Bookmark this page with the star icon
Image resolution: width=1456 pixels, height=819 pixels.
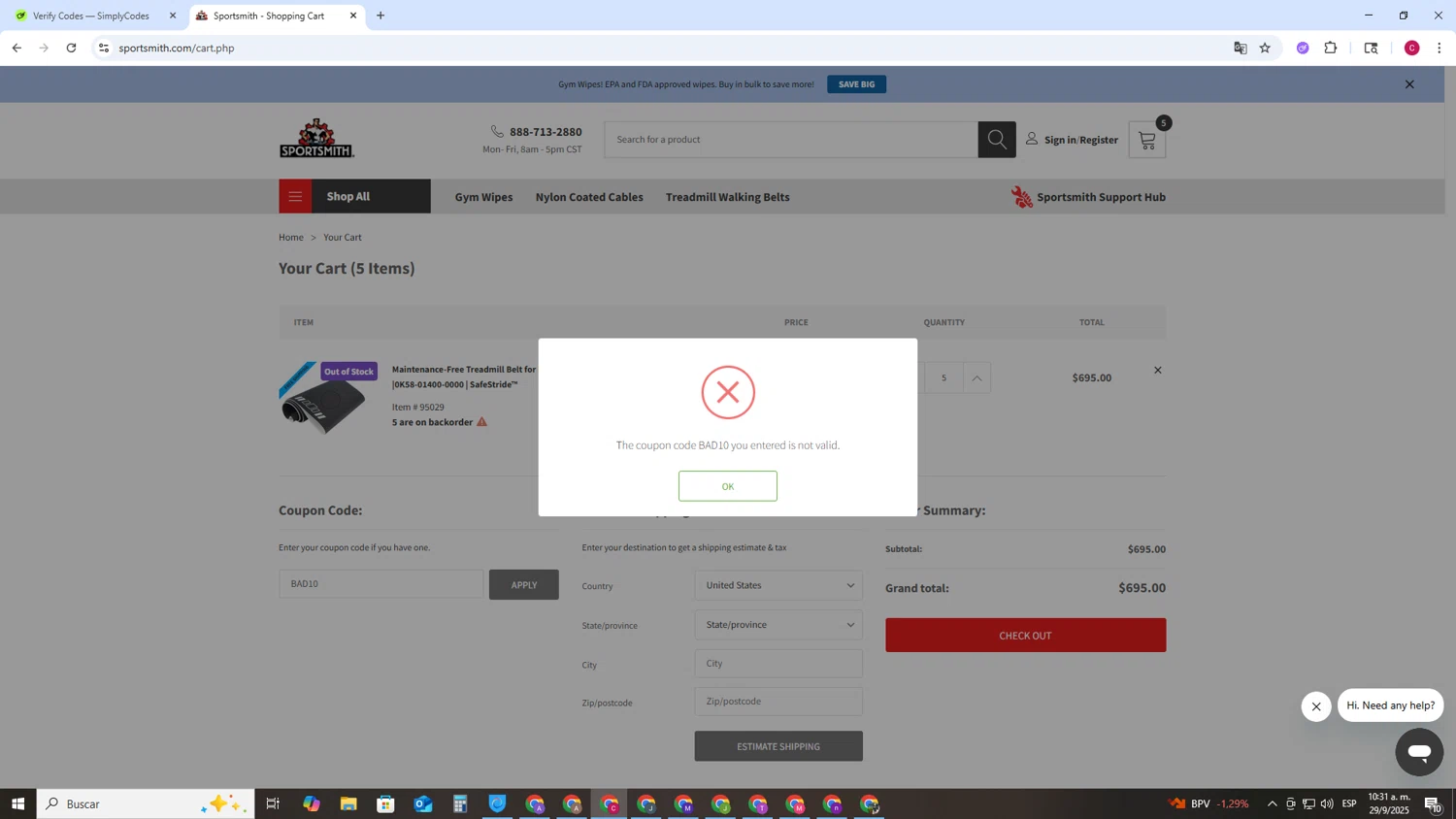[1265, 48]
